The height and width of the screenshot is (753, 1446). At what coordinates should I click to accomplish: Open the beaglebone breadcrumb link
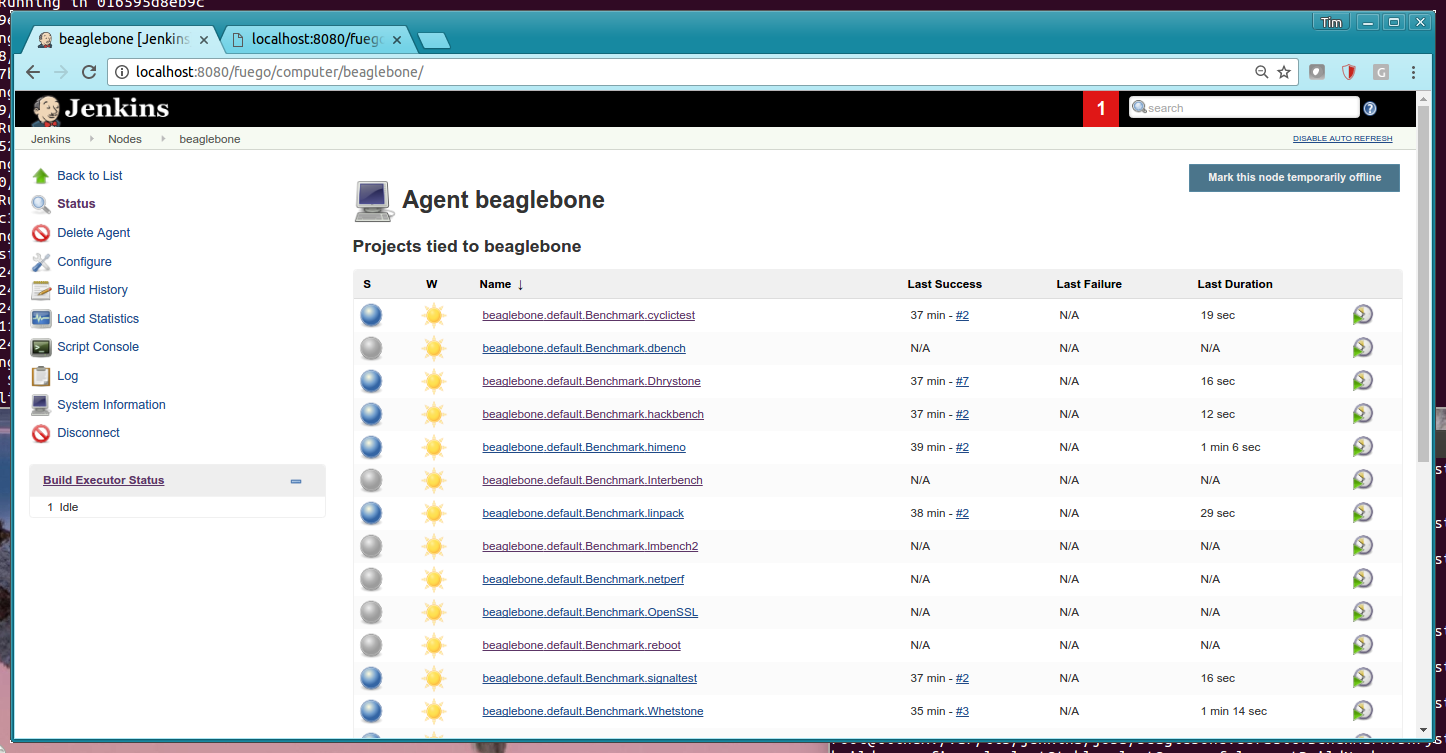(x=210, y=139)
